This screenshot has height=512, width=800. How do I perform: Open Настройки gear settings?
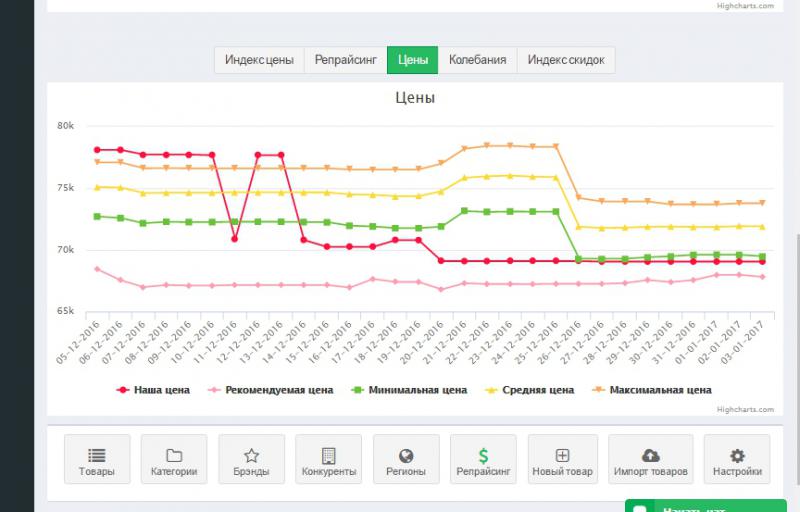click(x=737, y=461)
